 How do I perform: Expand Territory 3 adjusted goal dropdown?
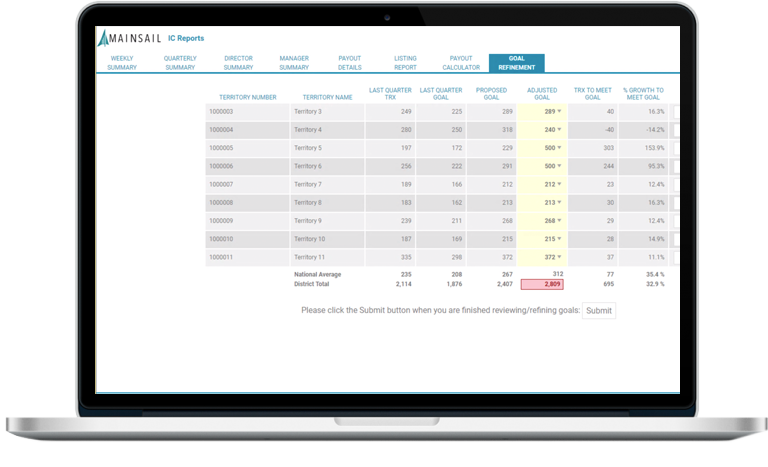pyautogui.click(x=560, y=112)
